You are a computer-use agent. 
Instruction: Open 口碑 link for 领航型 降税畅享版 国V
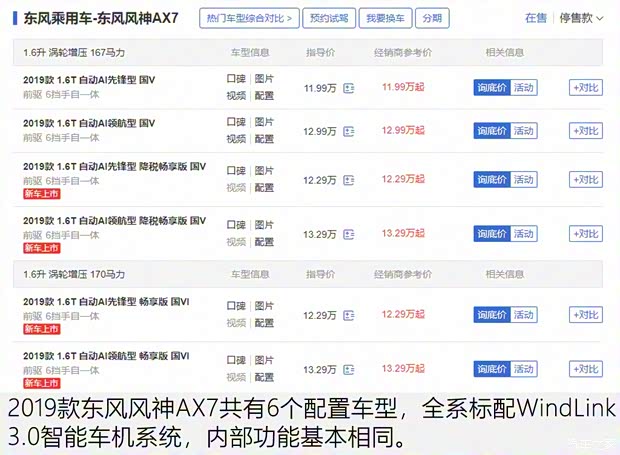point(236,225)
